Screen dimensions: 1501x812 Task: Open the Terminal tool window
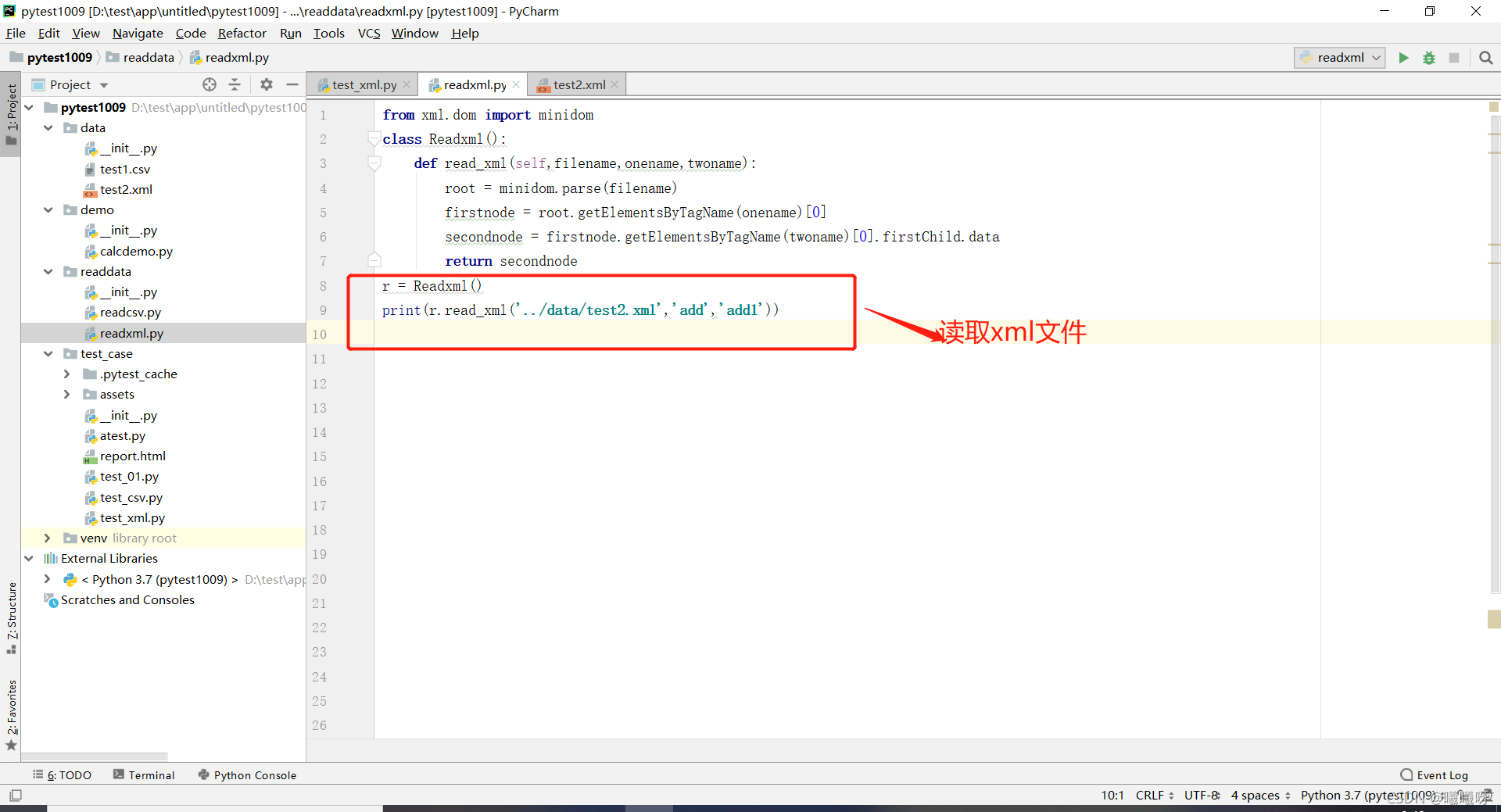coord(144,775)
